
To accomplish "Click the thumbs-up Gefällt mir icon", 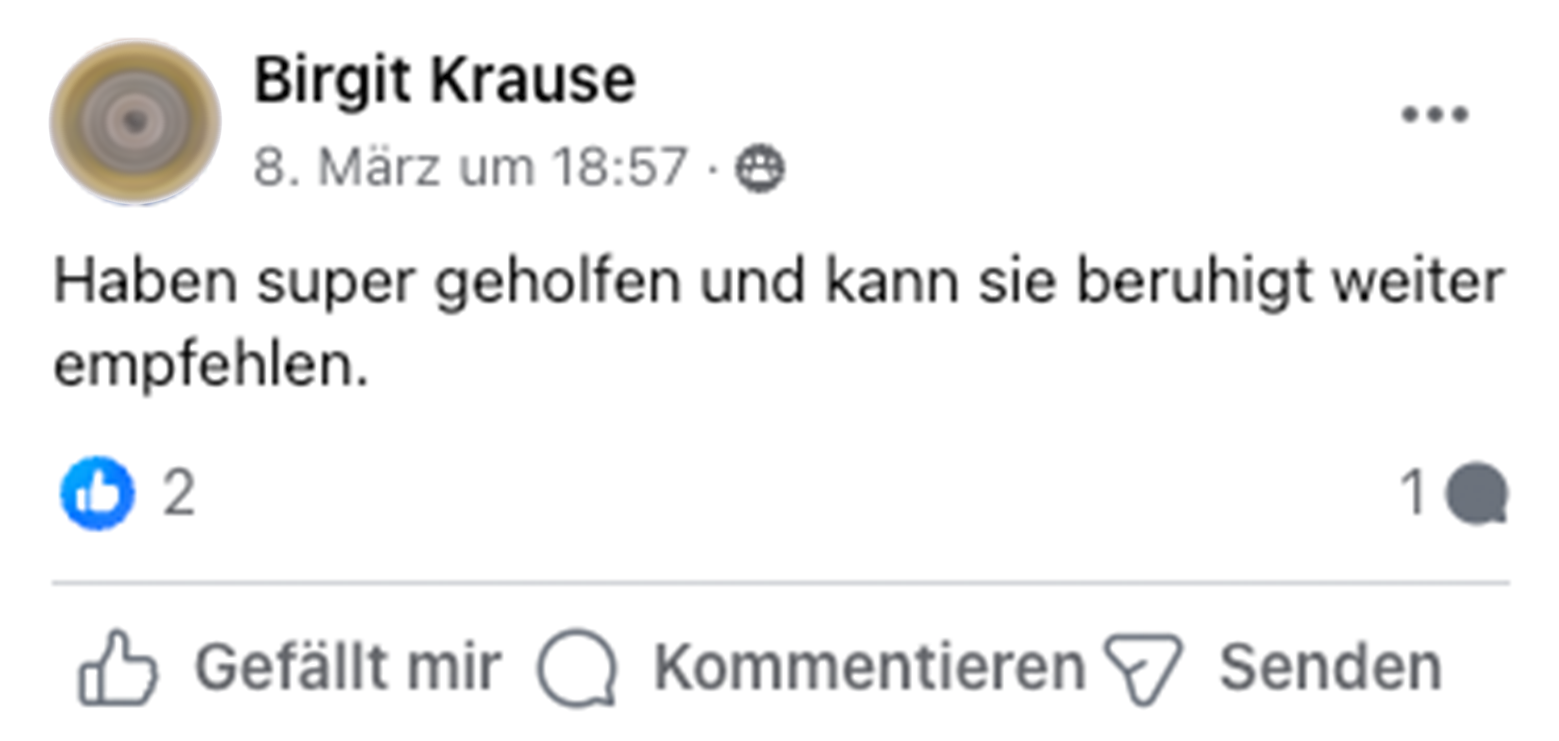I will tap(120, 665).
